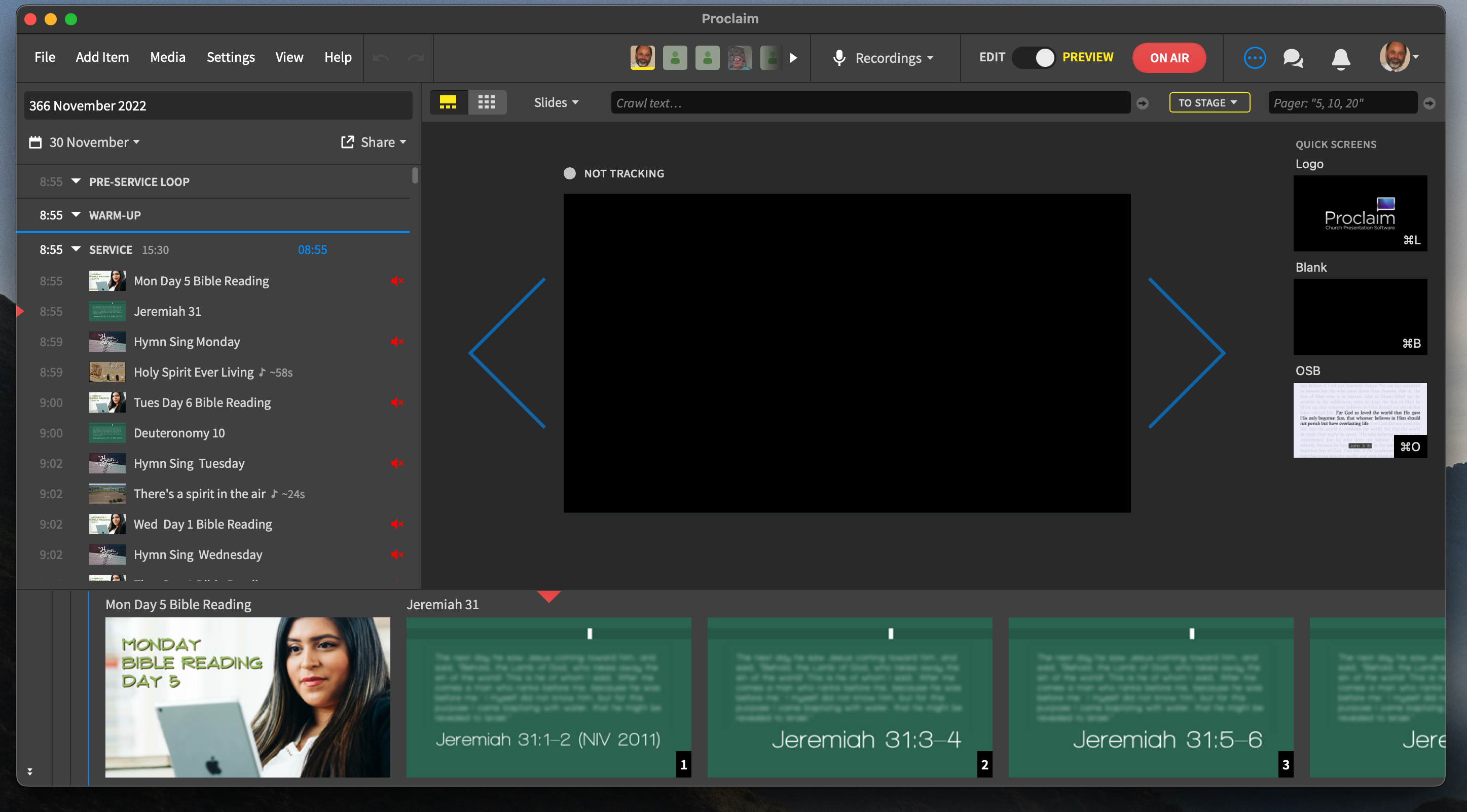Click the microphone Recordings icon
Screen dimensions: 1467x812
(x=839, y=57)
